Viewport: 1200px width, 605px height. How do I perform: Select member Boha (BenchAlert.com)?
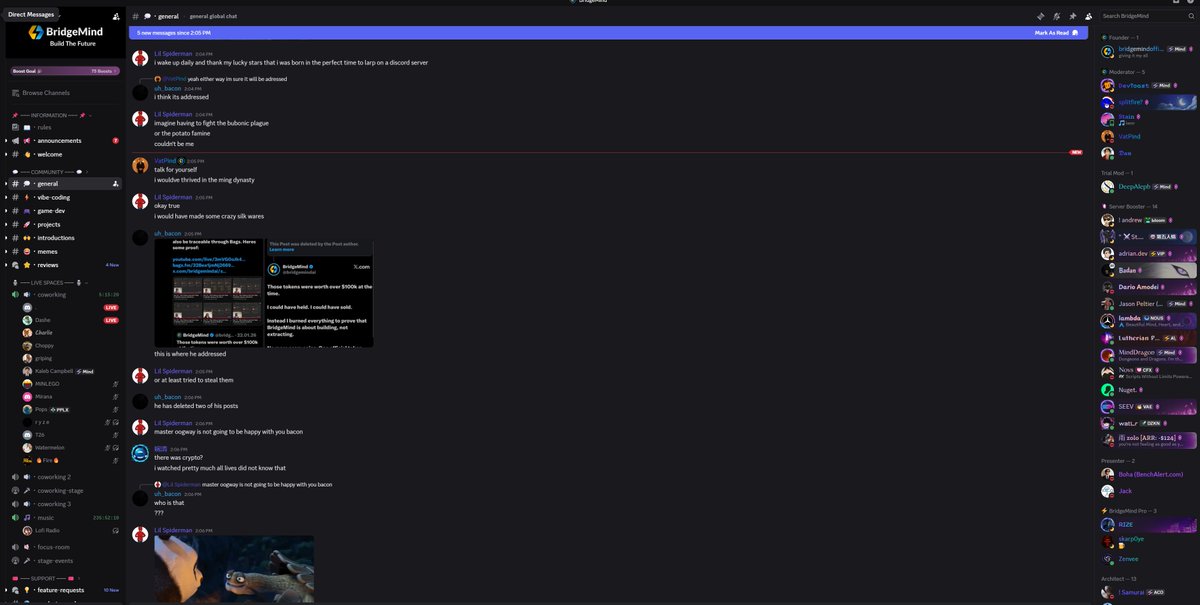[x=1148, y=474]
